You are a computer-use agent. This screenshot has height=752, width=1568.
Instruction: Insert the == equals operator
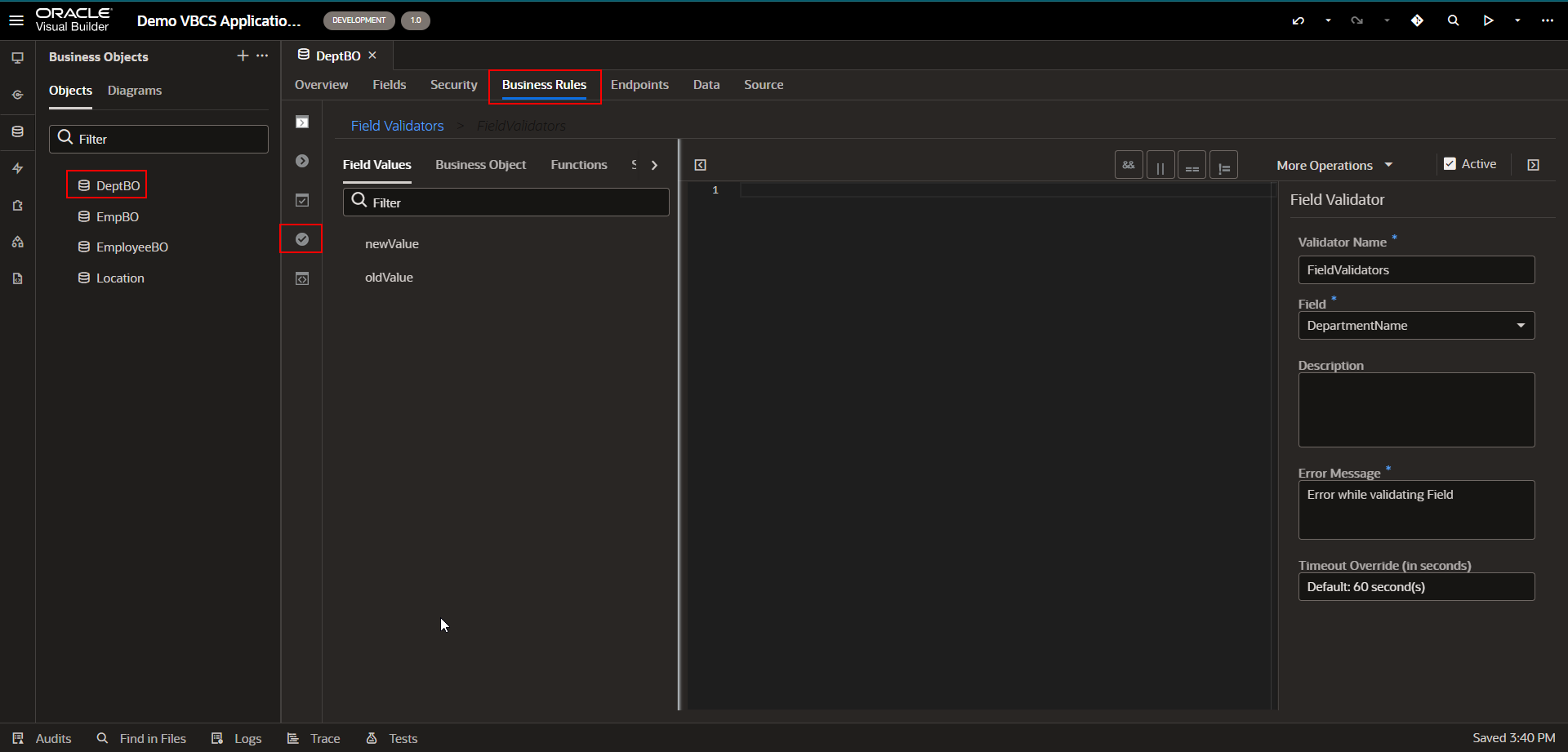1192,165
